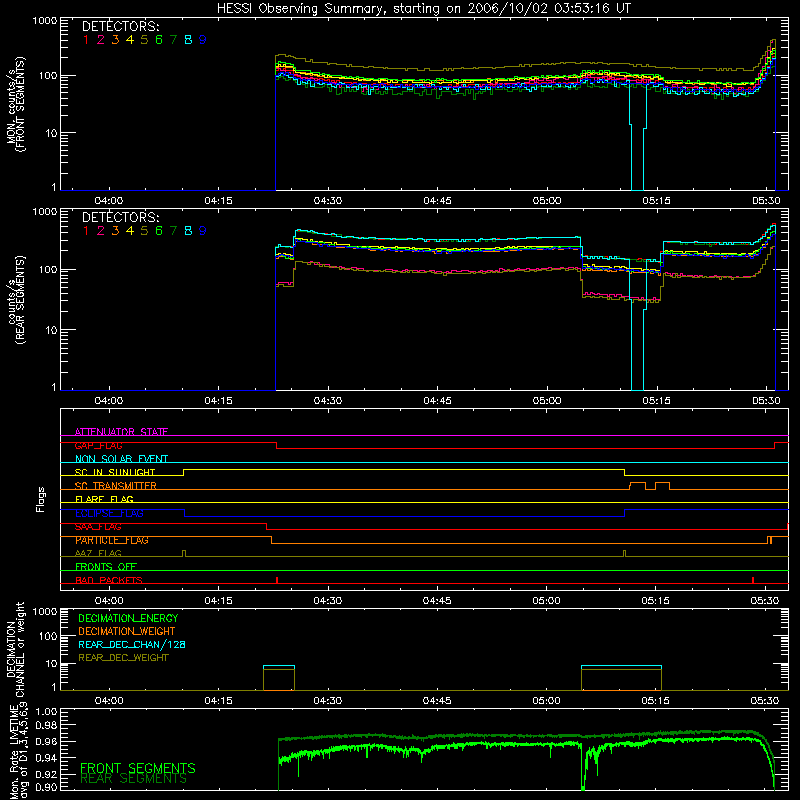Click the '1000' tick on the decimation axis
800x800 pixels.
45,611
